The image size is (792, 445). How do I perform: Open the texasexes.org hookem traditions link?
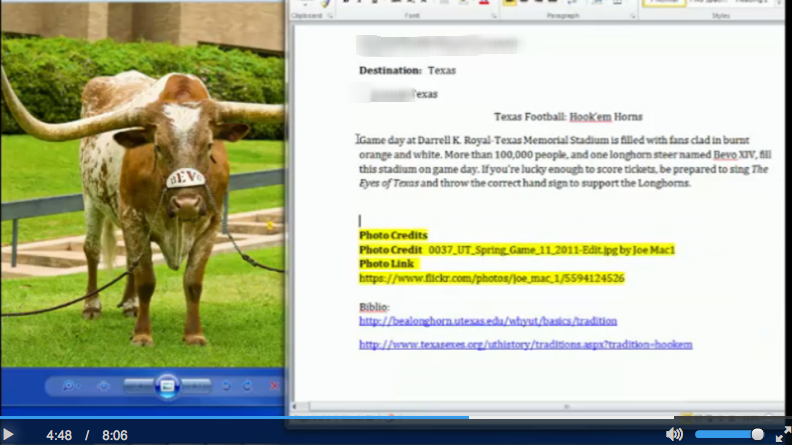click(x=525, y=344)
